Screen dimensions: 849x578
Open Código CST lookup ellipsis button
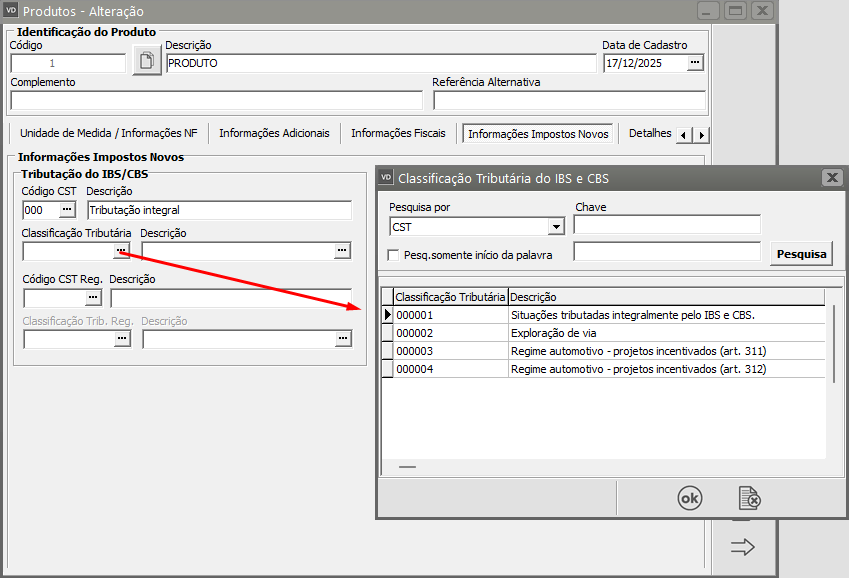click(67, 210)
